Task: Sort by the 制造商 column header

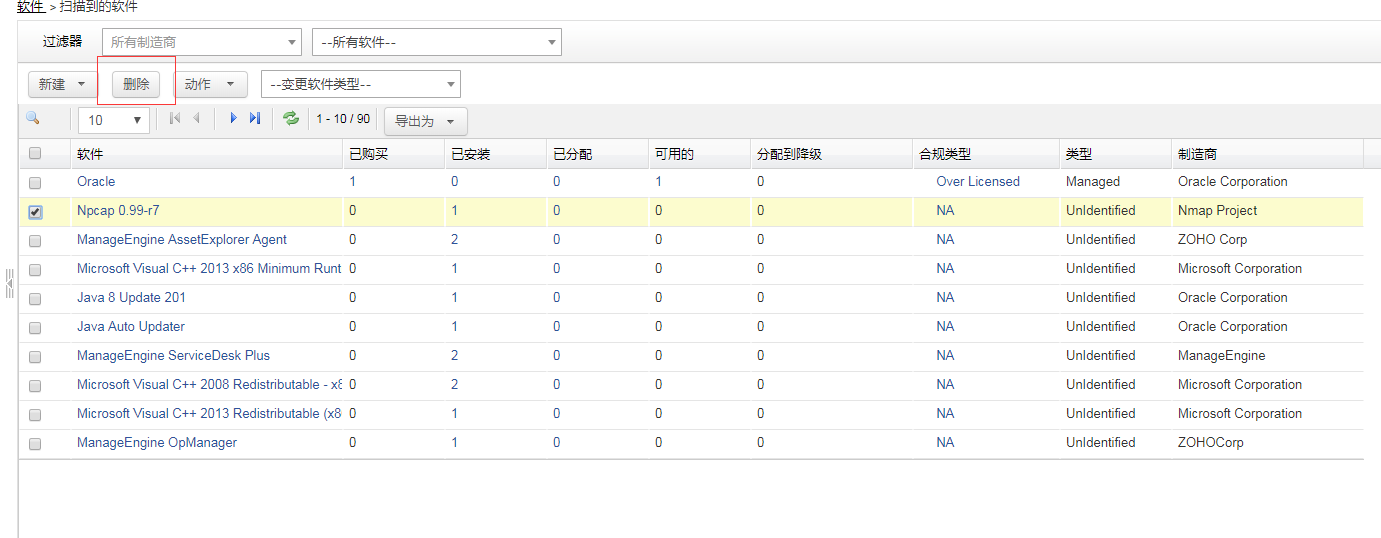Action: click(x=1197, y=154)
